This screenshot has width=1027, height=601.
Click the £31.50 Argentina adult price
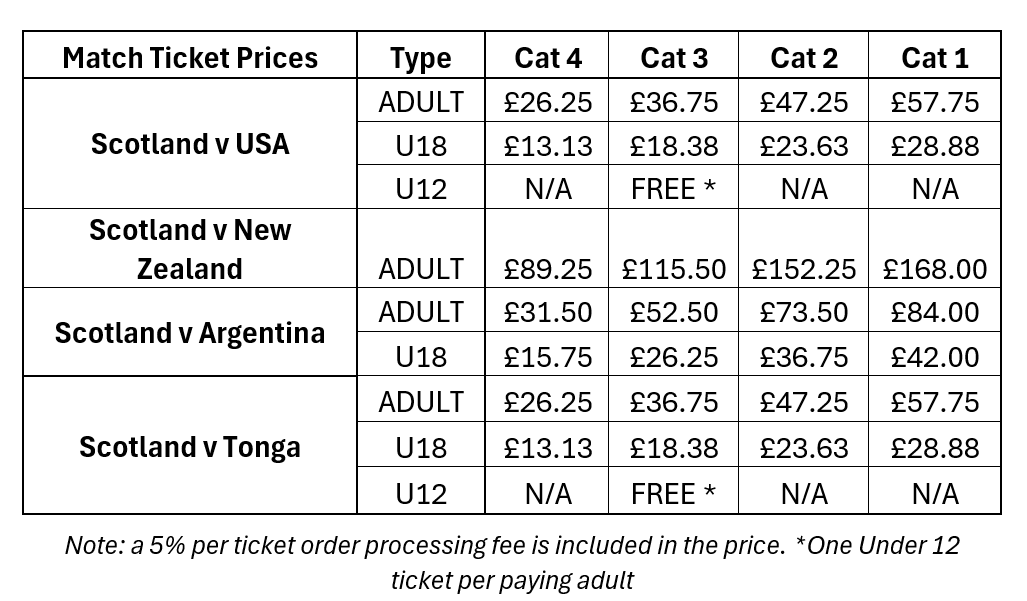(x=548, y=312)
